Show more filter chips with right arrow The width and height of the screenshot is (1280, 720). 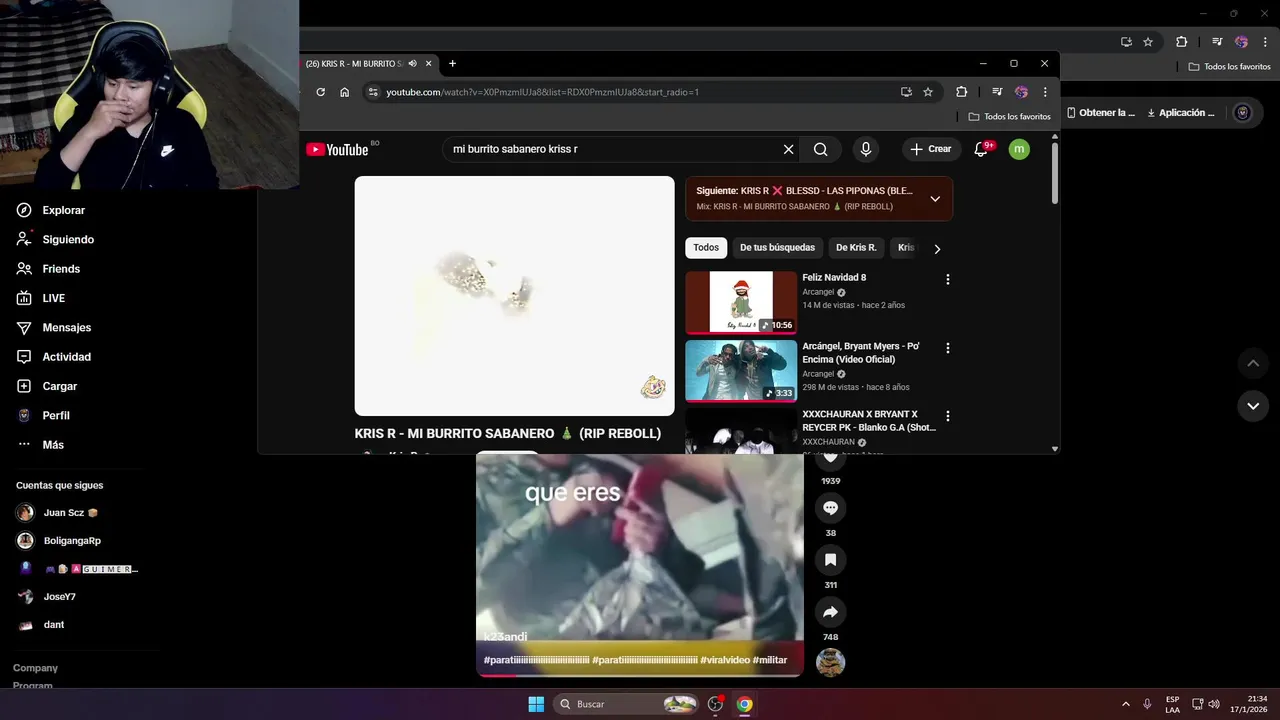[x=937, y=248]
